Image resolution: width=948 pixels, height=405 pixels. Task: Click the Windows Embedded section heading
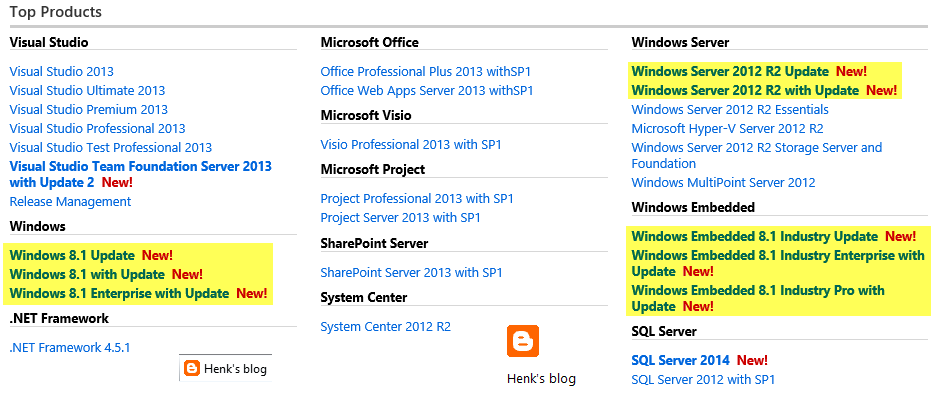693,207
